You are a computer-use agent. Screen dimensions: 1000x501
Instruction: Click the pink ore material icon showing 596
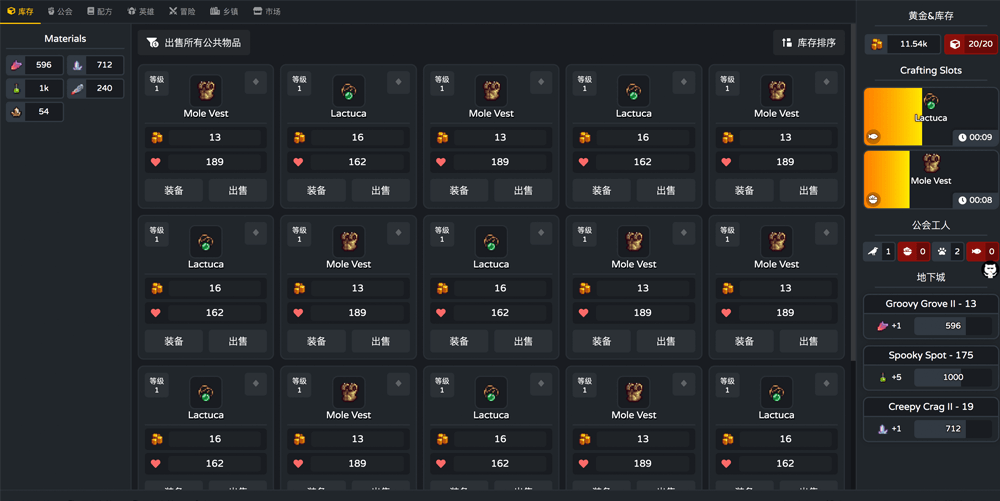point(16,65)
